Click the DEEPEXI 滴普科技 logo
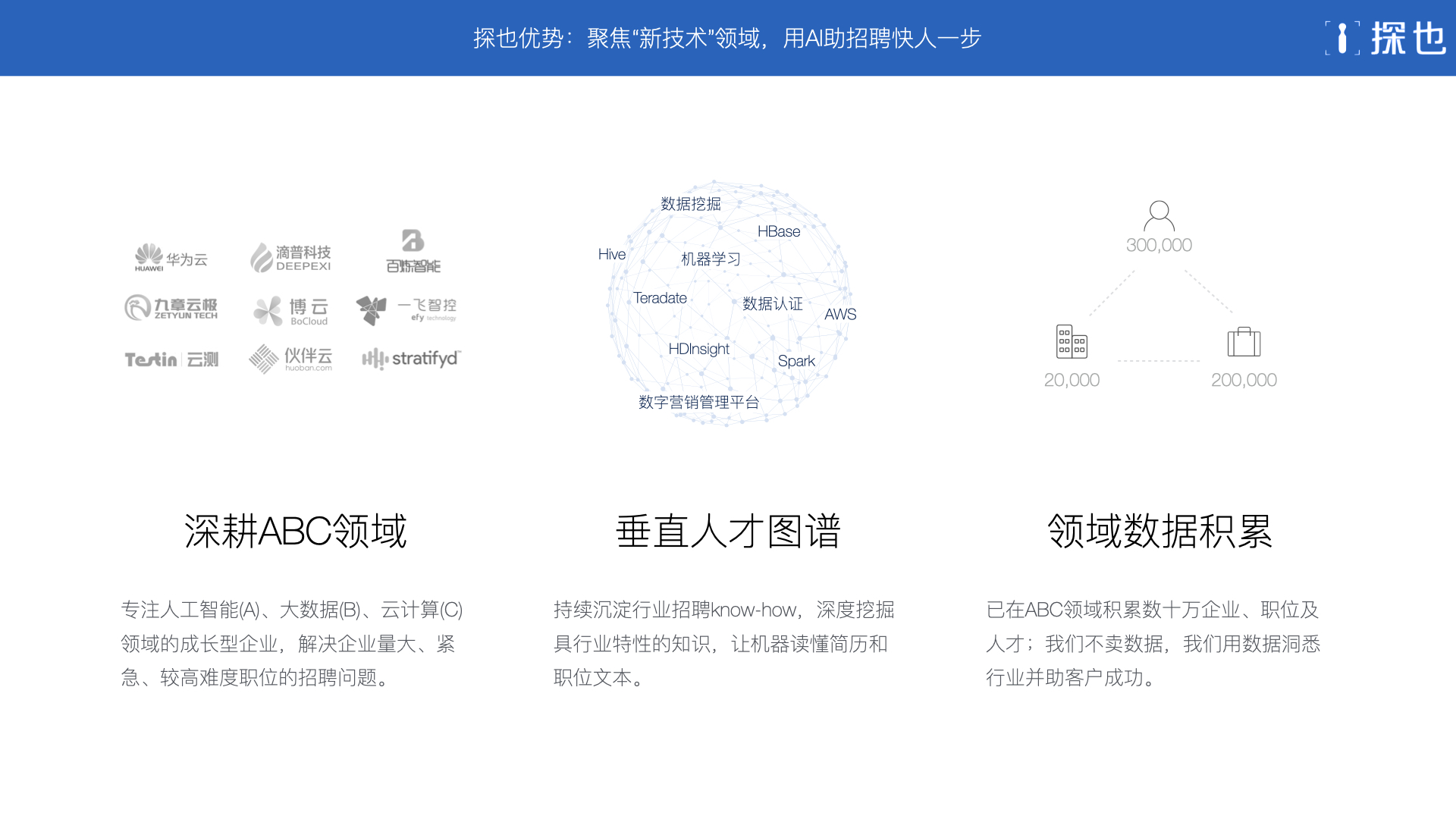The height and width of the screenshot is (819, 1456). pyautogui.click(x=290, y=258)
